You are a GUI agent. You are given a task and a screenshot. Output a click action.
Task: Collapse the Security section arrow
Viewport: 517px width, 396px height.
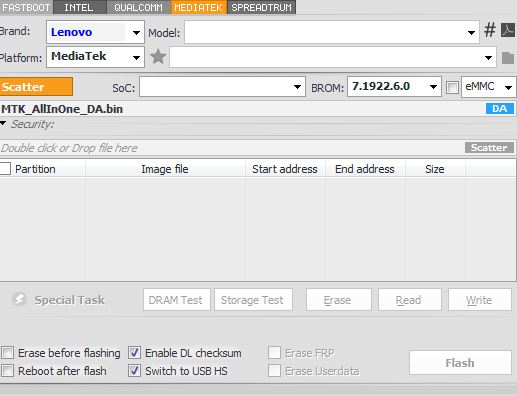(x=4, y=123)
